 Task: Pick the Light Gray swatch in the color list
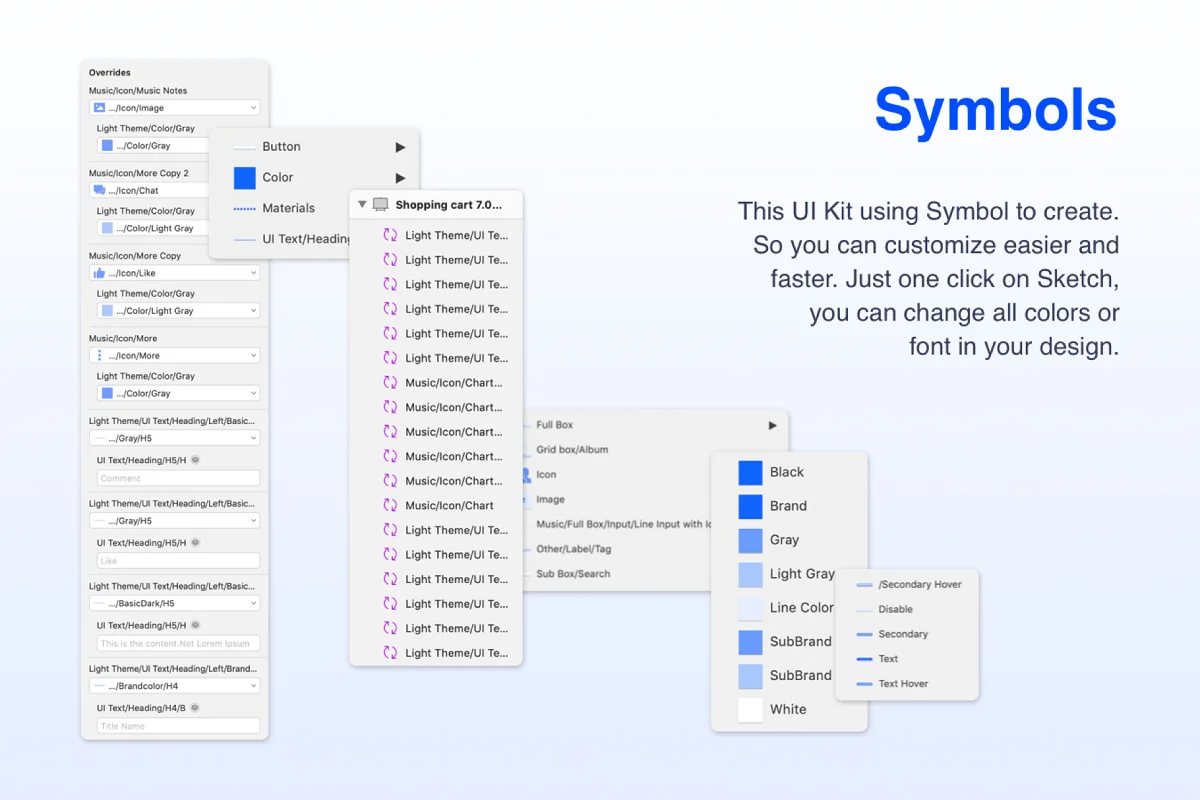click(750, 574)
